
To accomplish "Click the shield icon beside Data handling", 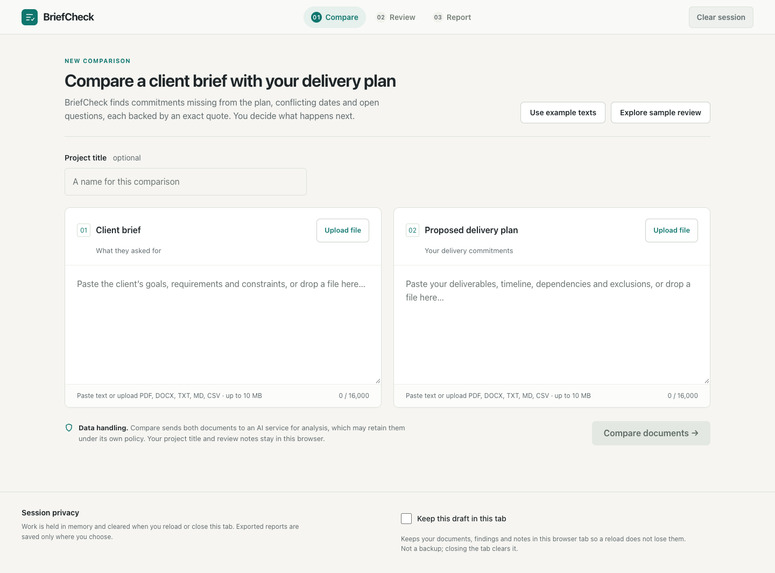I will click(x=69, y=428).
